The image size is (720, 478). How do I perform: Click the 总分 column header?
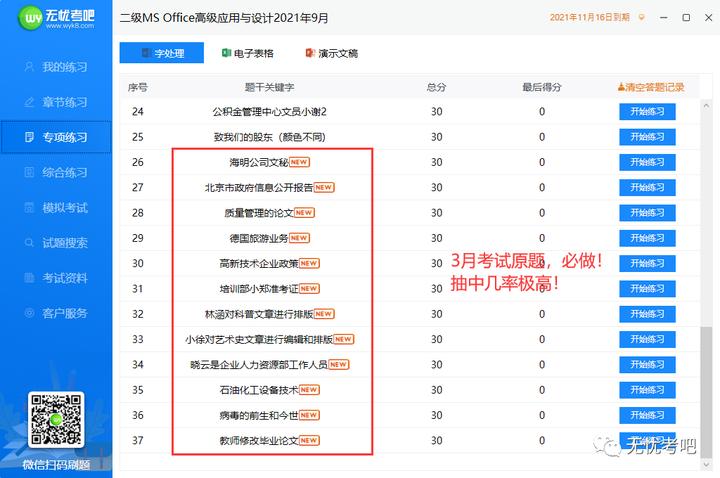pos(436,87)
